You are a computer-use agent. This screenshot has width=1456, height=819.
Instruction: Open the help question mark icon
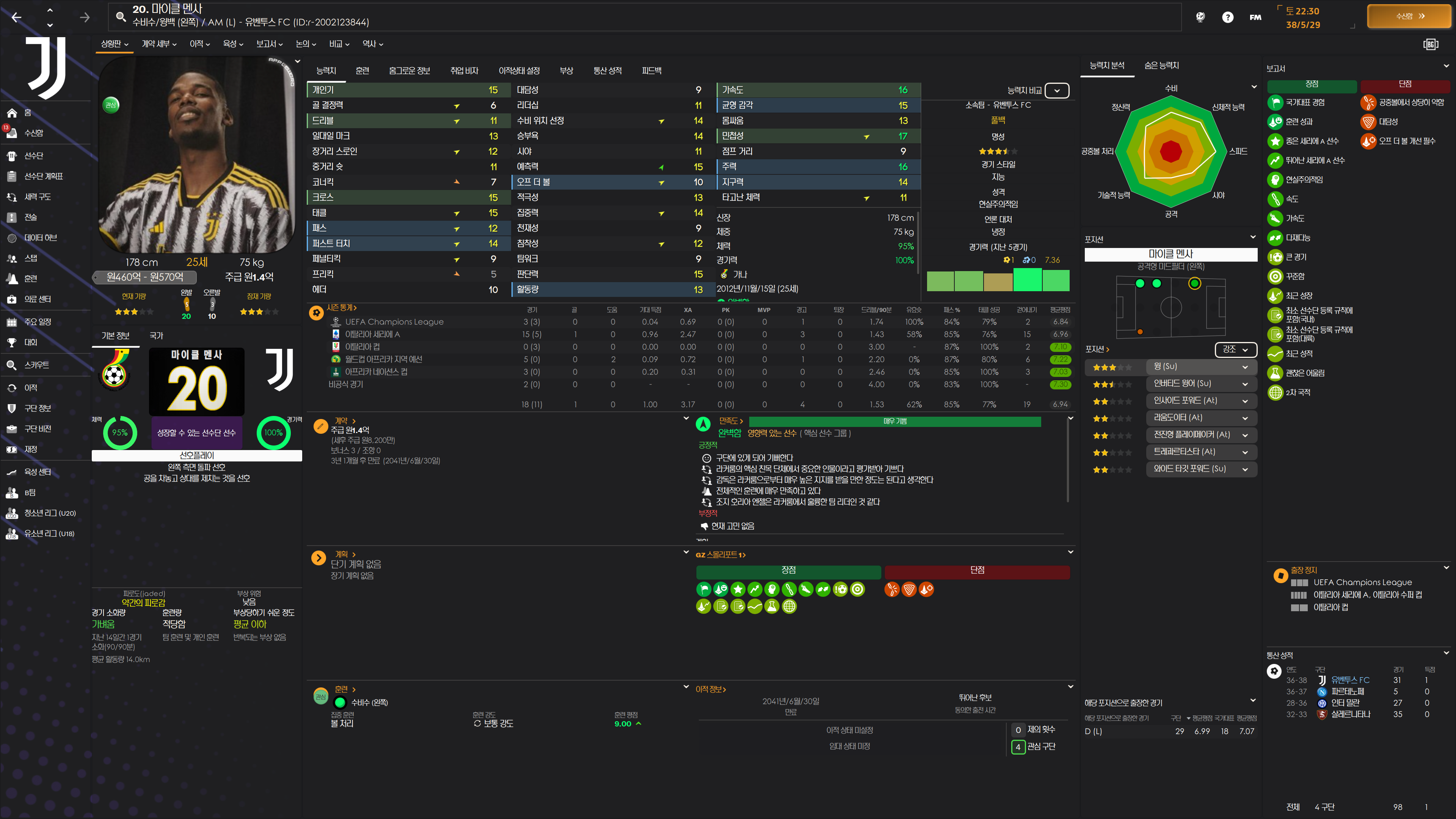[x=1228, y=17]
